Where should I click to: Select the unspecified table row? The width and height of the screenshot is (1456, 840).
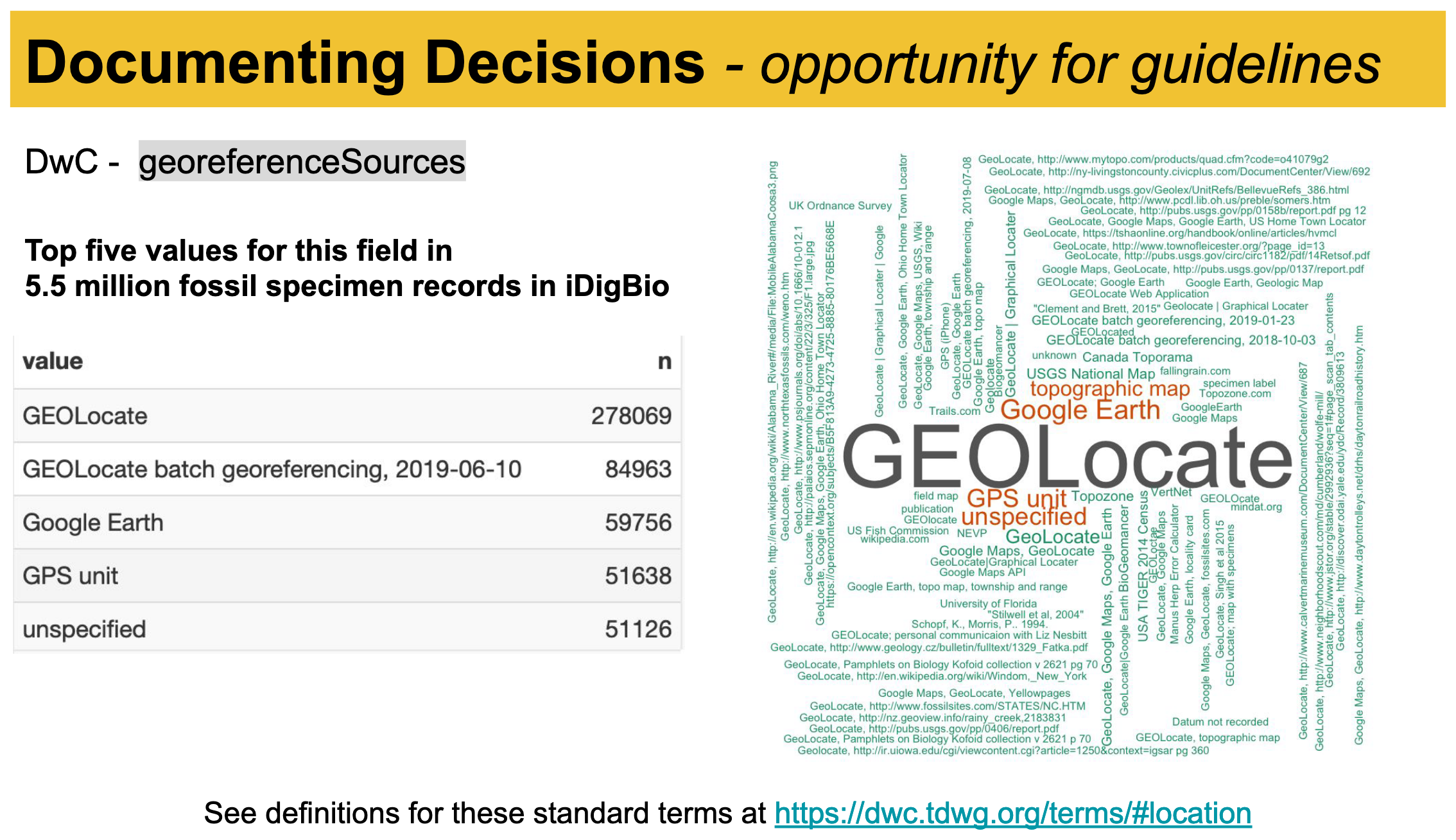point(347,629)
